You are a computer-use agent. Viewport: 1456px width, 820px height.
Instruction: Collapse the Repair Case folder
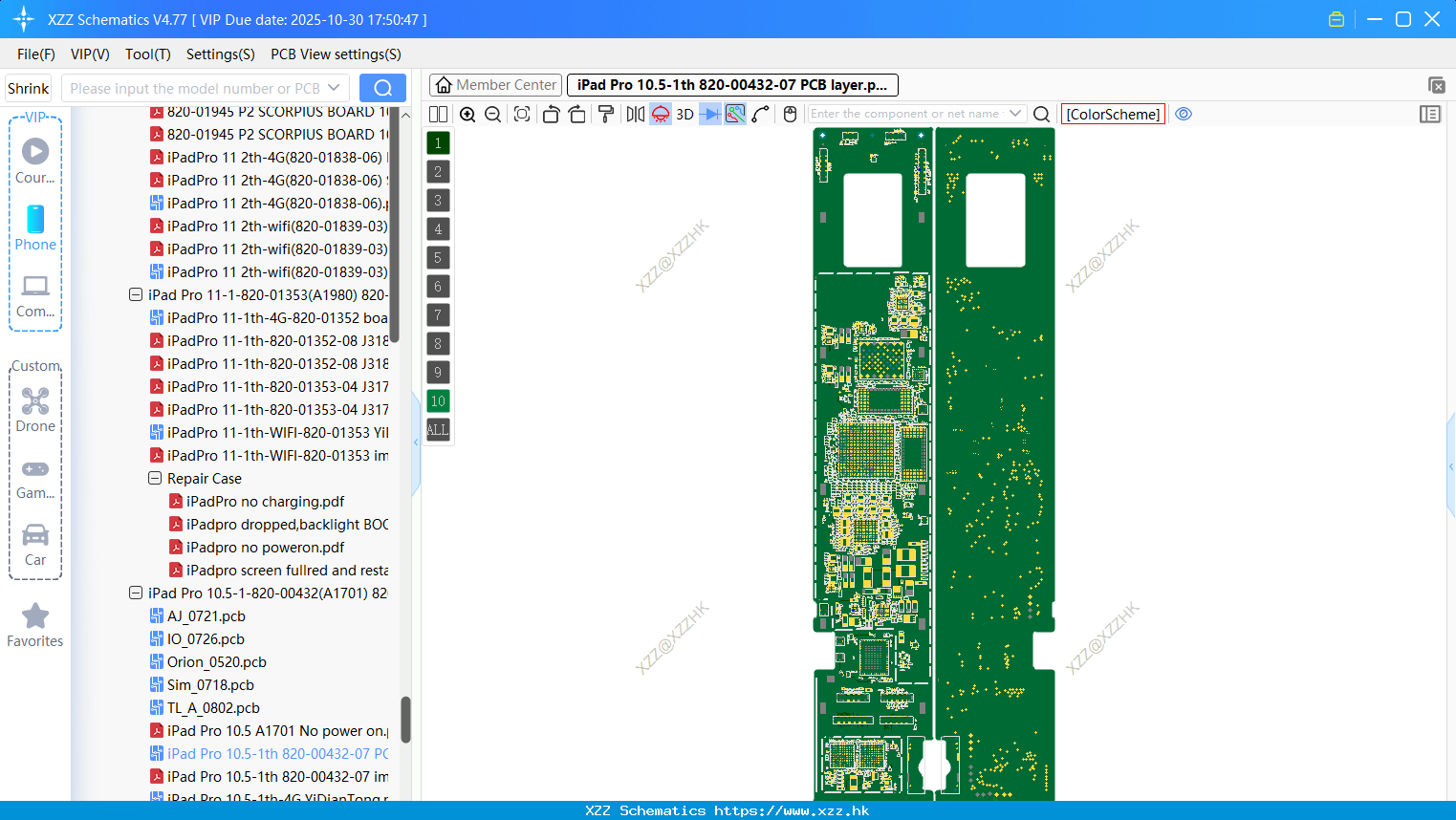pos(155,478)
